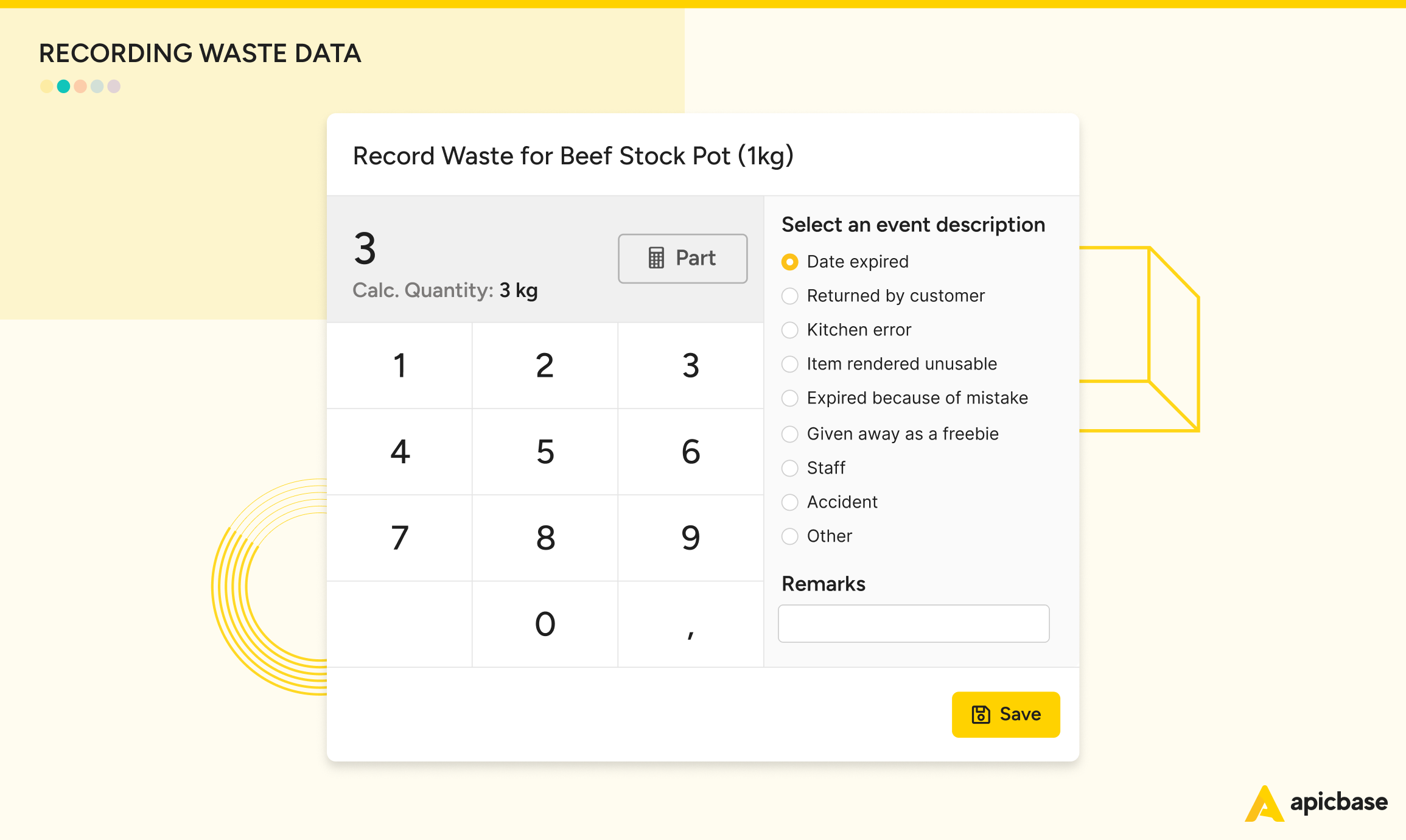The width and height of the screenshot is (1406, 840).
Task: Select the 'Kitchen error' radio button
Action: click(791, 330)
